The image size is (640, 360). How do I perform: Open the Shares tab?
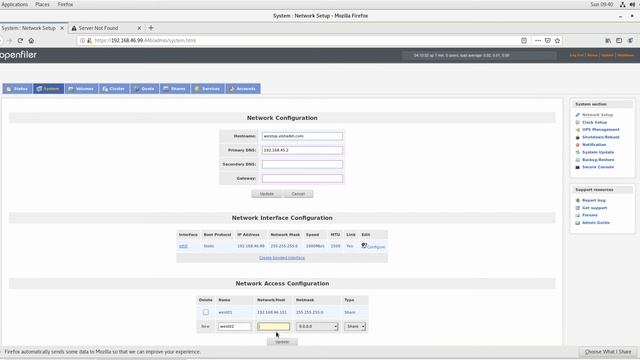pyautogui.click(x=175, y=89)
